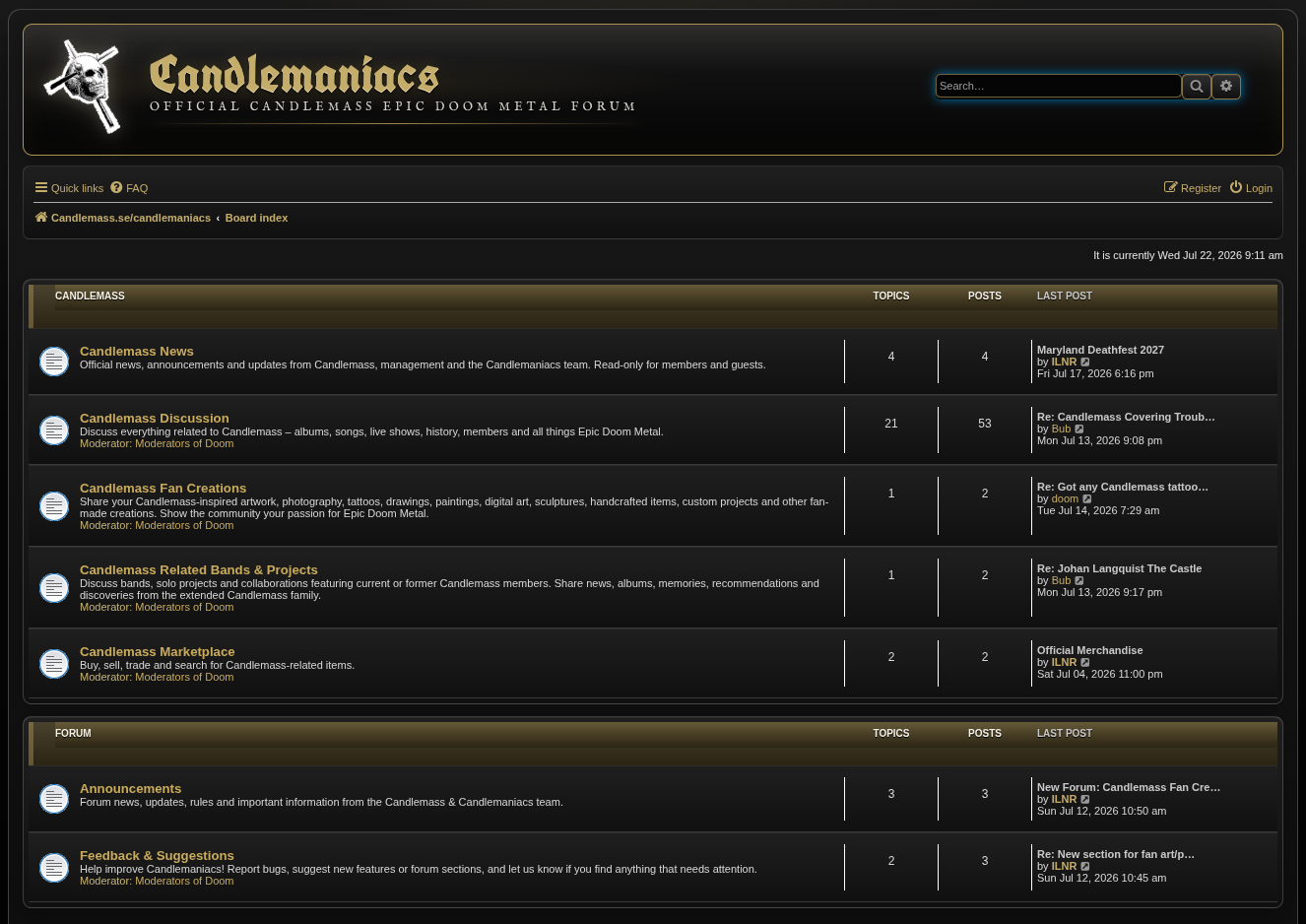Open Candlemass Related Bands & Projects forum
Screen dimensions: 1306x924
pyautogui.click(x=199, y=570)
